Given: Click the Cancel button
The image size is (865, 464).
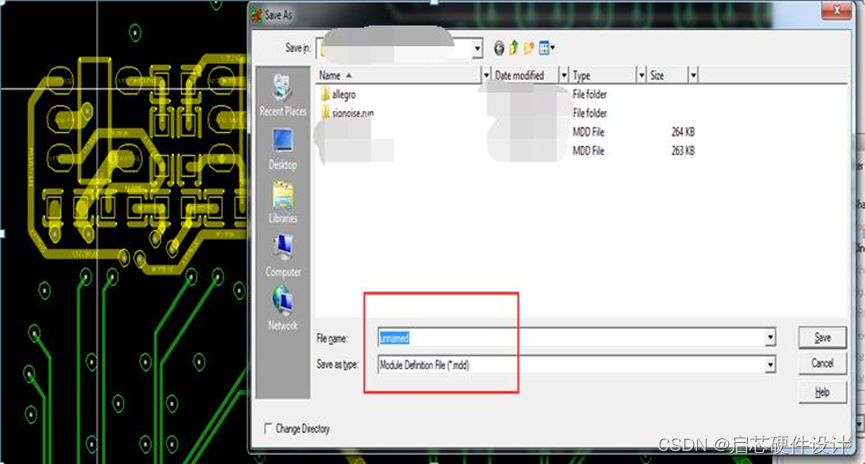Looking at the screenshot, I should click(x=822, y=363).
